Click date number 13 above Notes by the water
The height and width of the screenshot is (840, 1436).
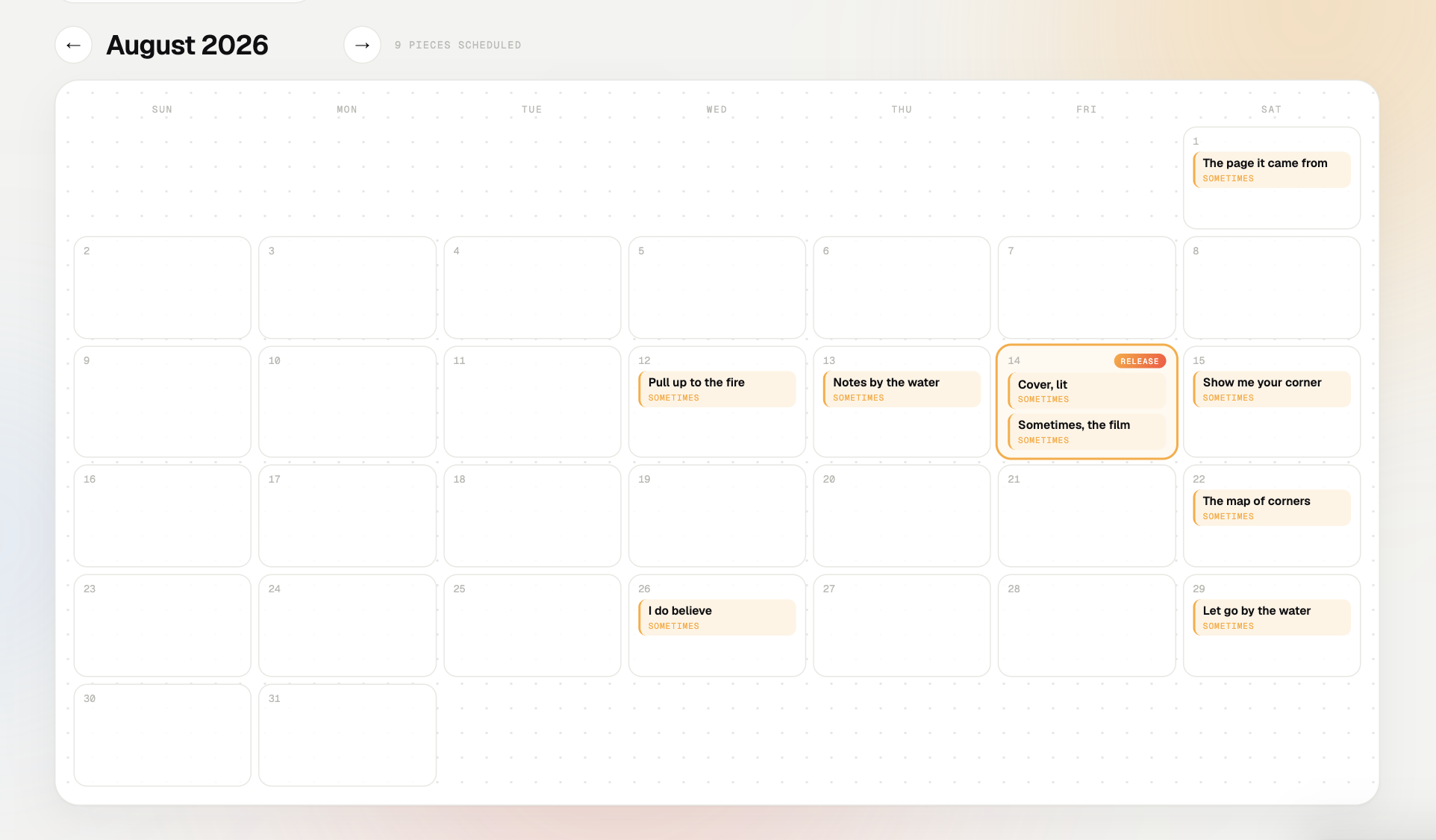coord(829,360)
